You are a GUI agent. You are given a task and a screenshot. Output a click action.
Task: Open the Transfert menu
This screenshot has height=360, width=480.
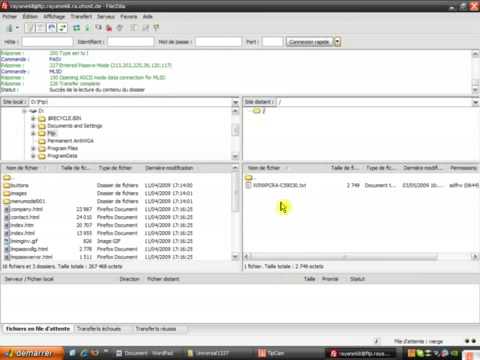[x=81, y=16]
